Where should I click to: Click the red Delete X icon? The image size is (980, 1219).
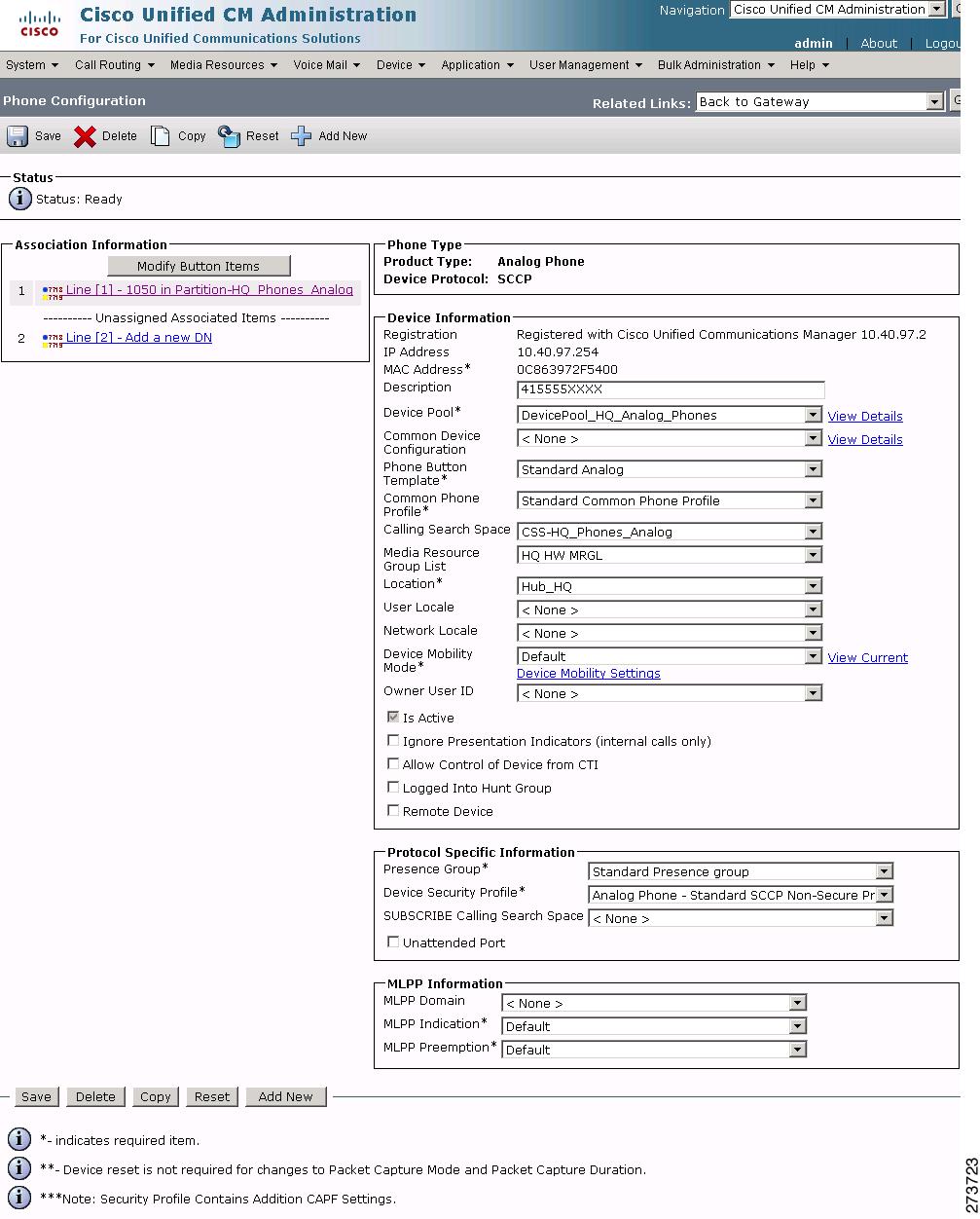click(x=86, y=136)
